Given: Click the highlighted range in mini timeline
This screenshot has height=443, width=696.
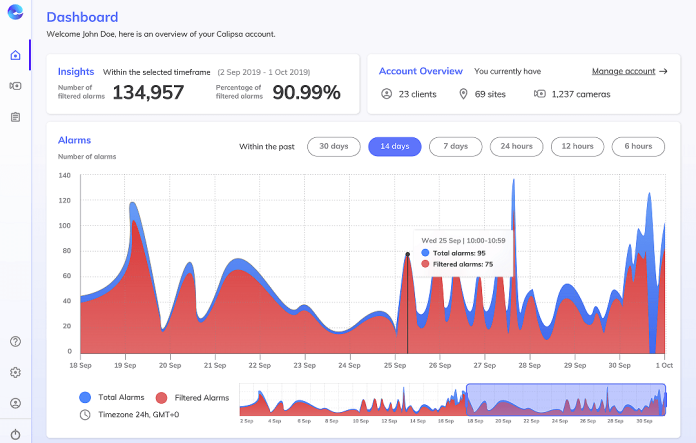Looking at the screenshot, I should (x=566, y=400).
